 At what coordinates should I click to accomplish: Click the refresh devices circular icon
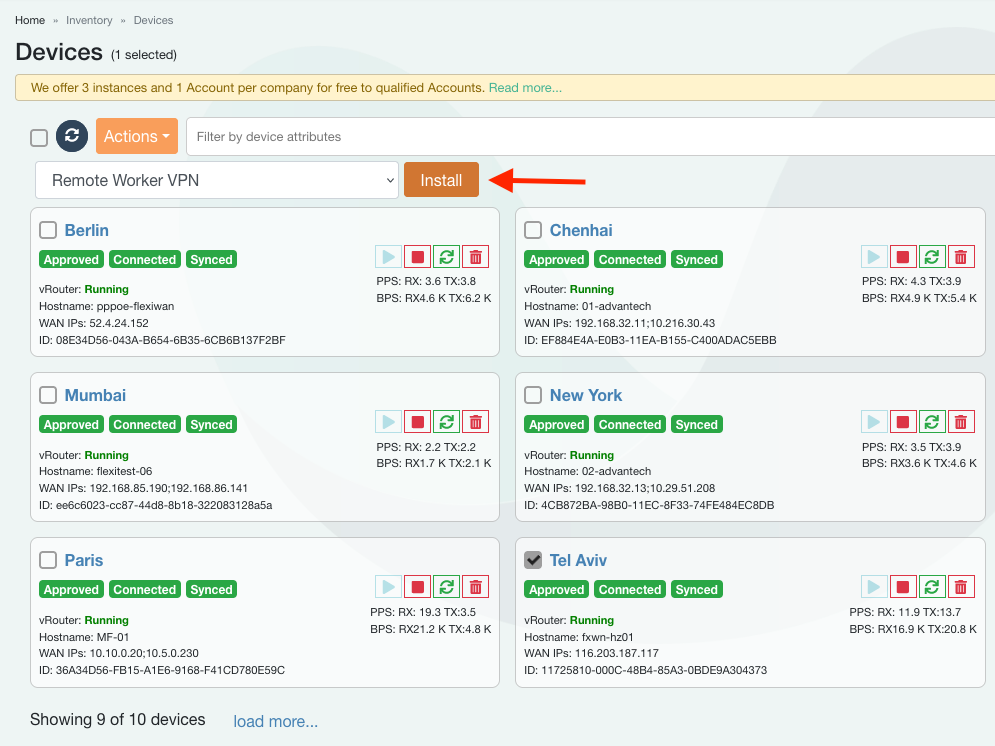(x=72, y=136)
